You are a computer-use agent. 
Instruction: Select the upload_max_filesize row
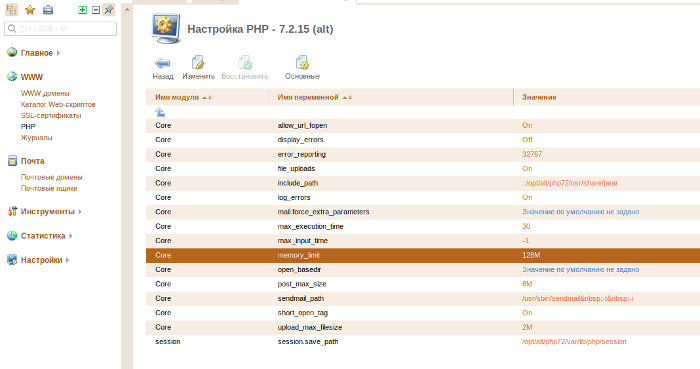[x=423, y=327]
